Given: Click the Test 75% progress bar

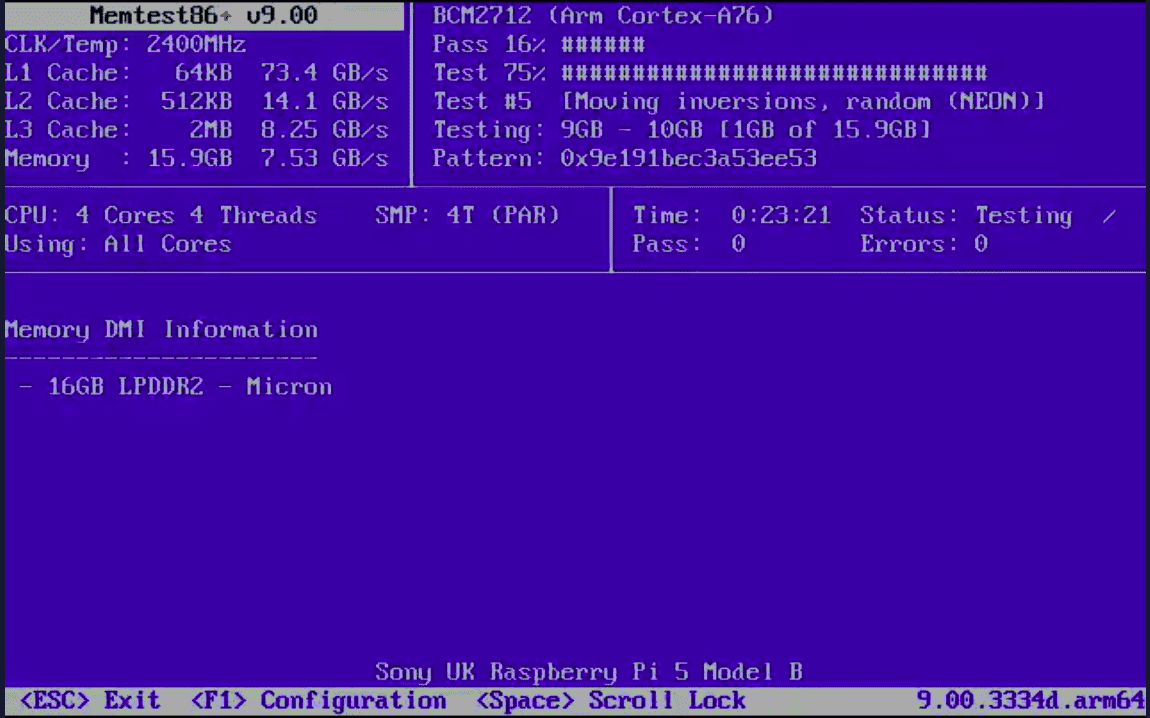Looking at the screenshot, I should [710, 73].
